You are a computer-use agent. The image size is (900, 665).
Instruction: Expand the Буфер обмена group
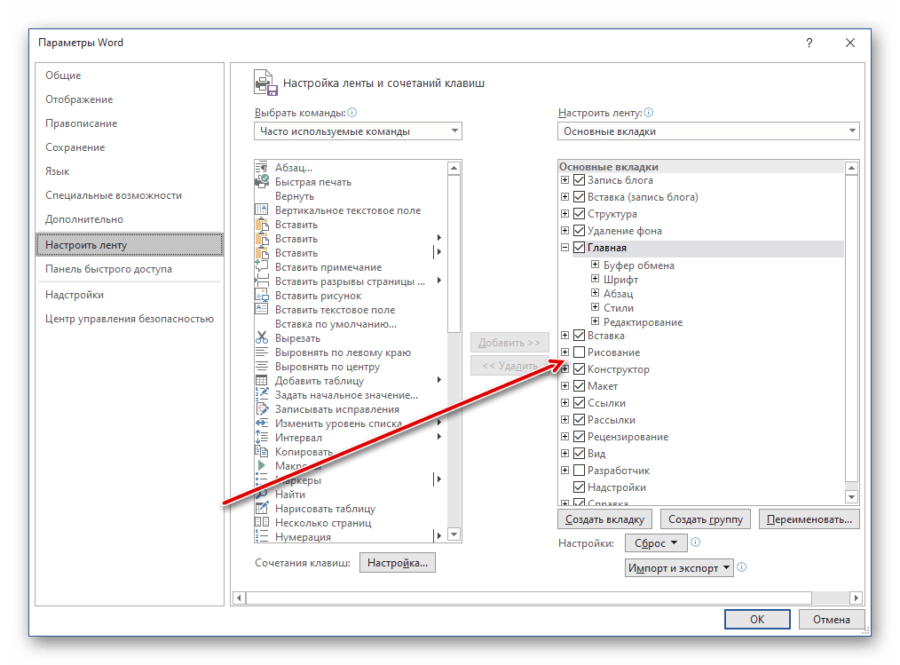tap(595, 266)
